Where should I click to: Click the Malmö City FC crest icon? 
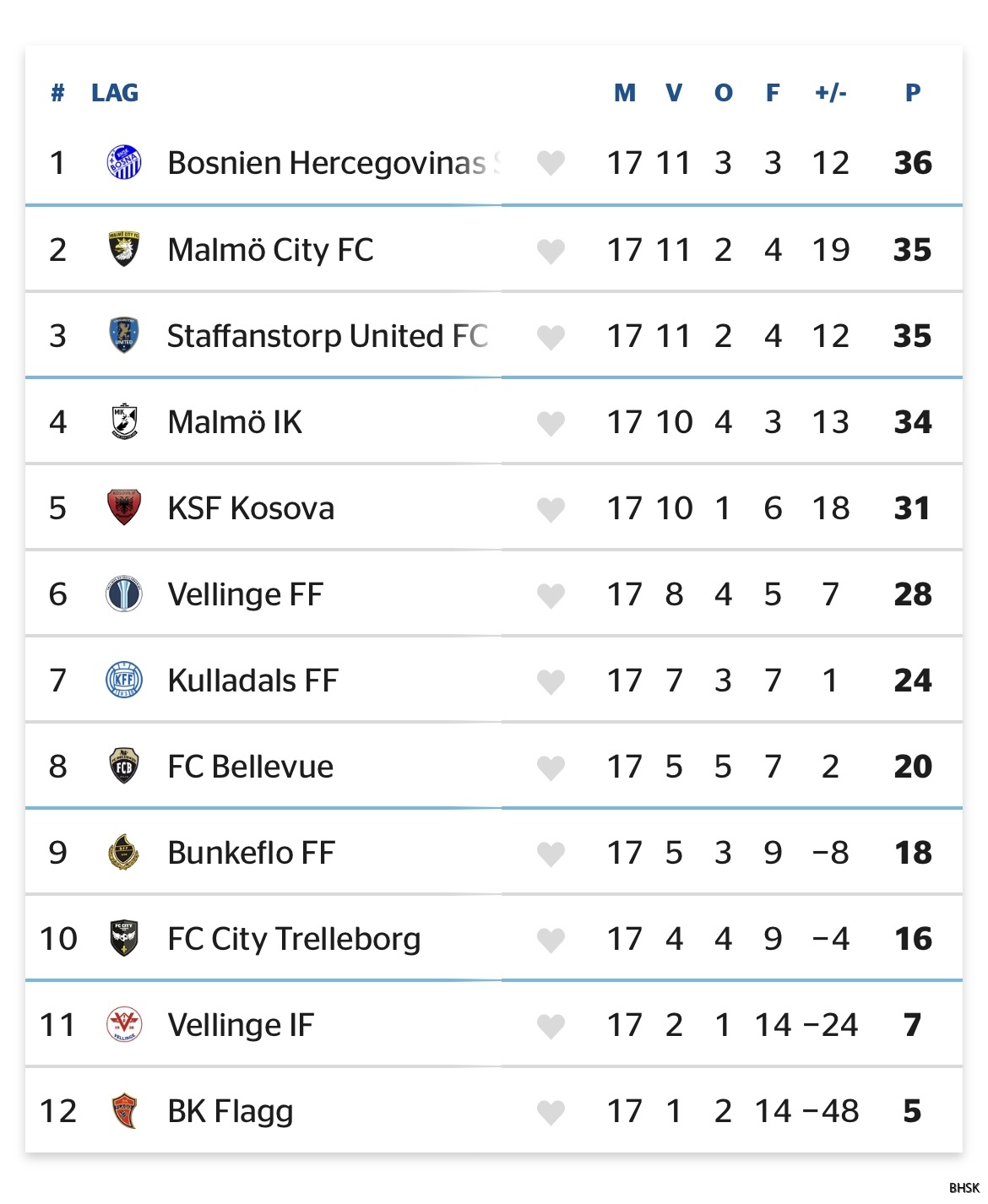124,249
